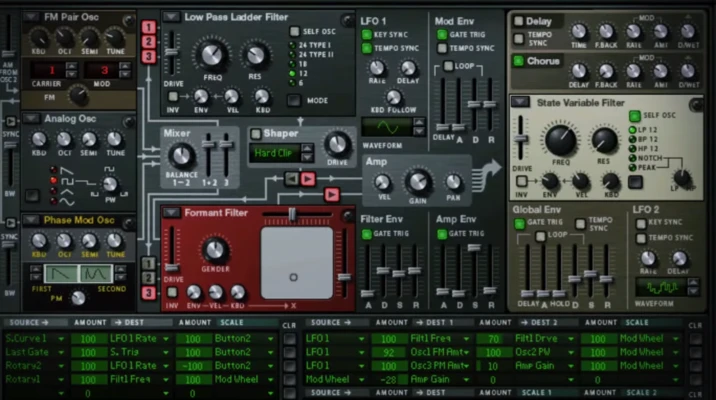Step the FM Pair Osc CARRIER value
The width and height of the screenshot is (716, 400).
click(x=71, y=70)
